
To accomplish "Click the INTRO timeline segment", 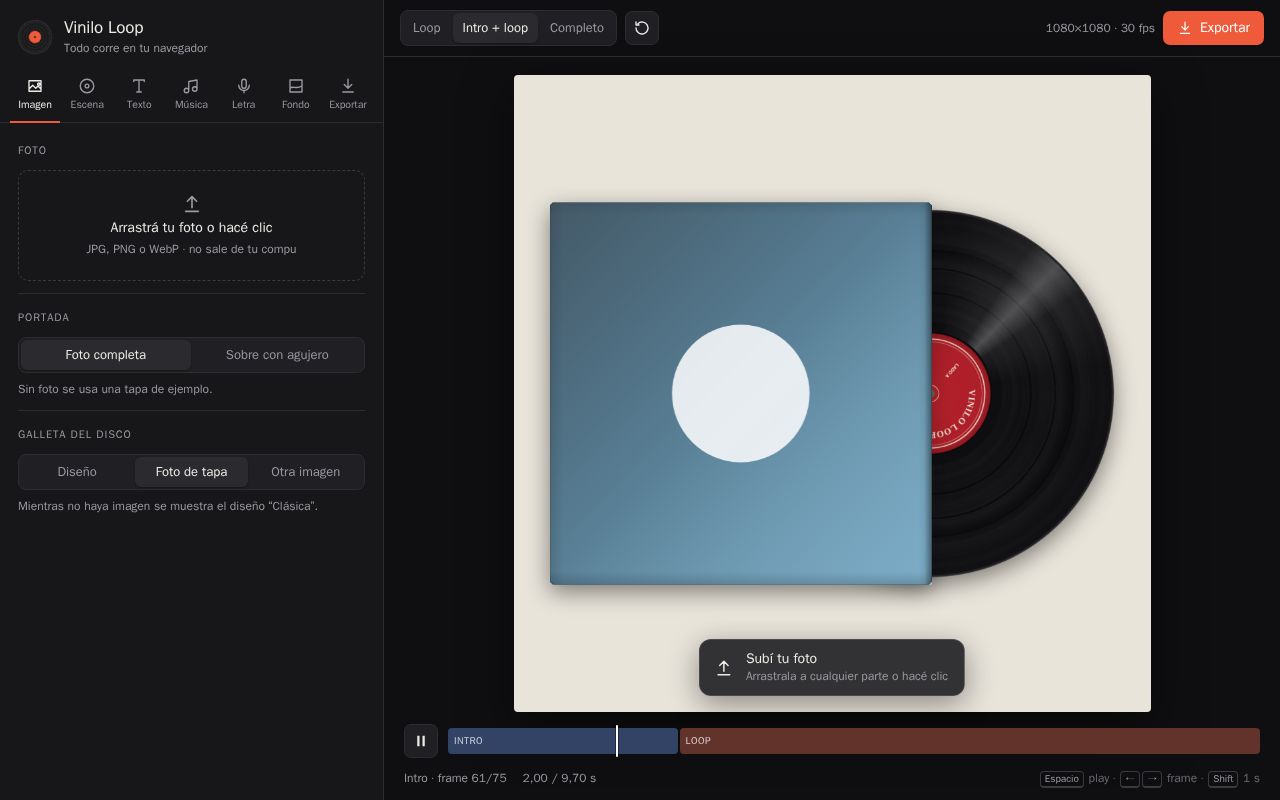I will (563, 741).
